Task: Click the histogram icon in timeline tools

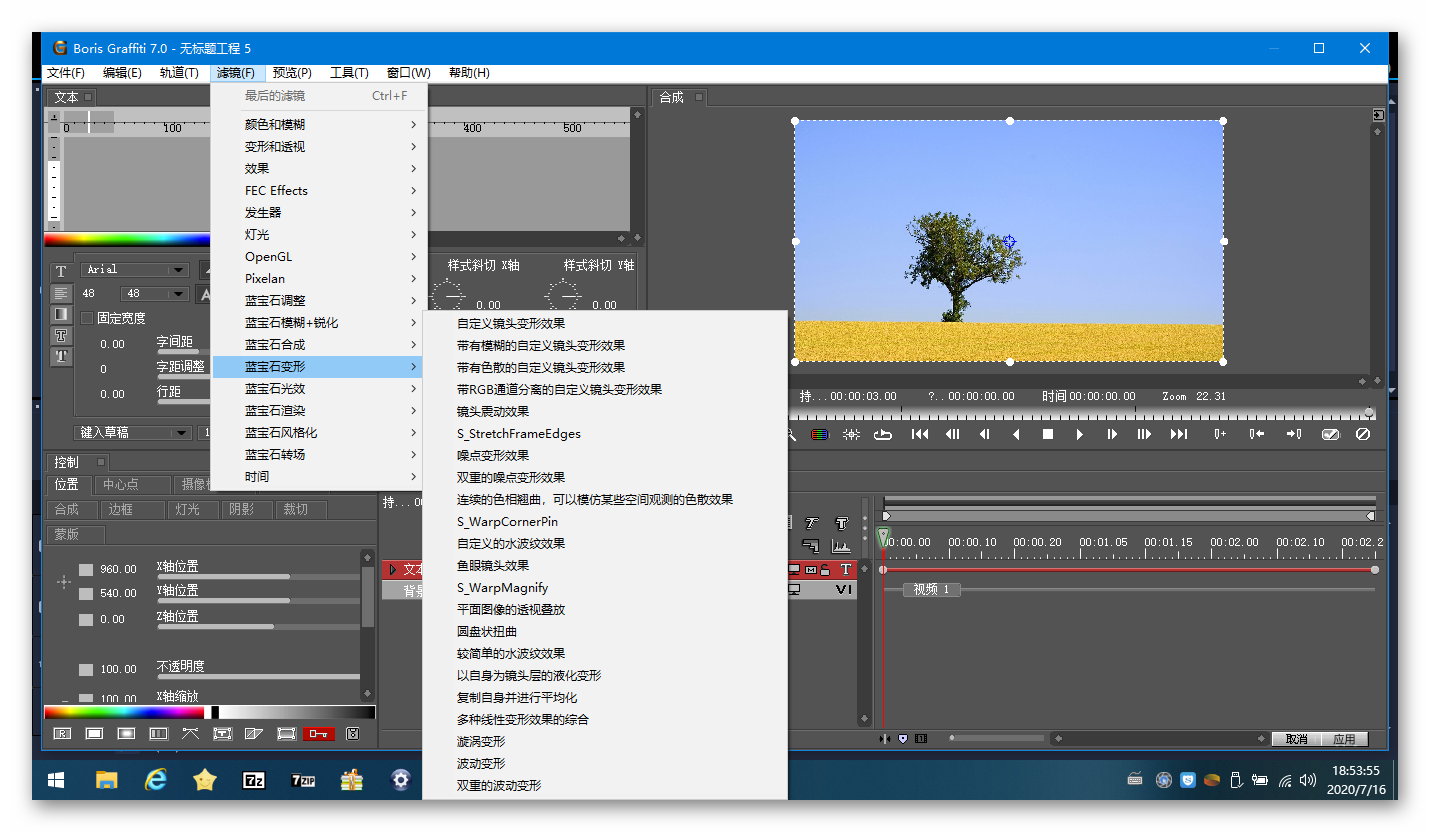Action: (x=841, y=546)
